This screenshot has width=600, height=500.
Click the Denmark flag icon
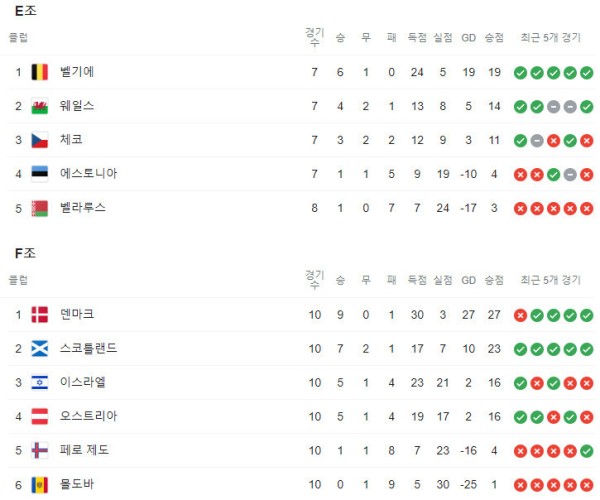click(39, 314)
